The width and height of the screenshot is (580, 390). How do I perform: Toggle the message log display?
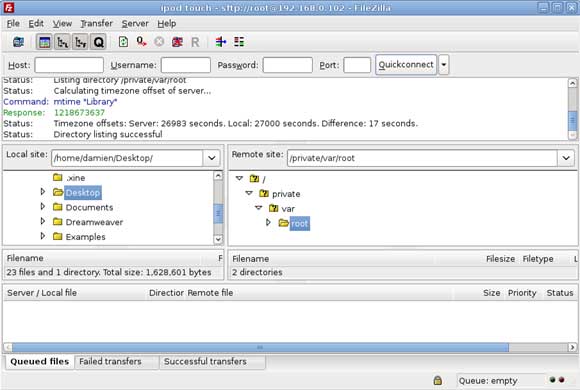tap(44, 42)
